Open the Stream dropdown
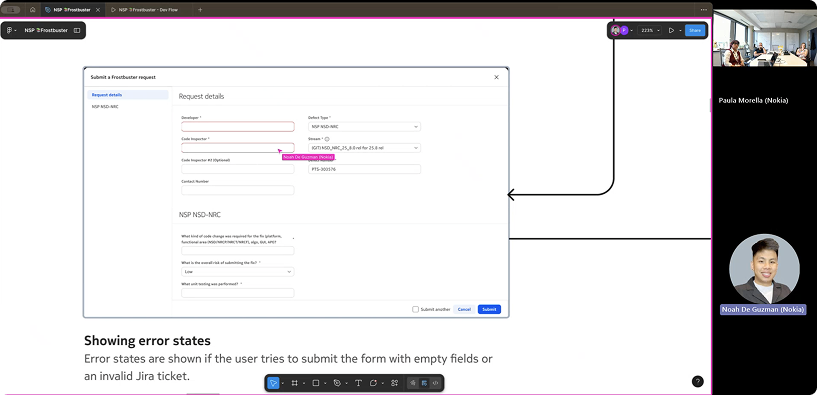This screenshot has height=395, width=817. click(364, 148)
